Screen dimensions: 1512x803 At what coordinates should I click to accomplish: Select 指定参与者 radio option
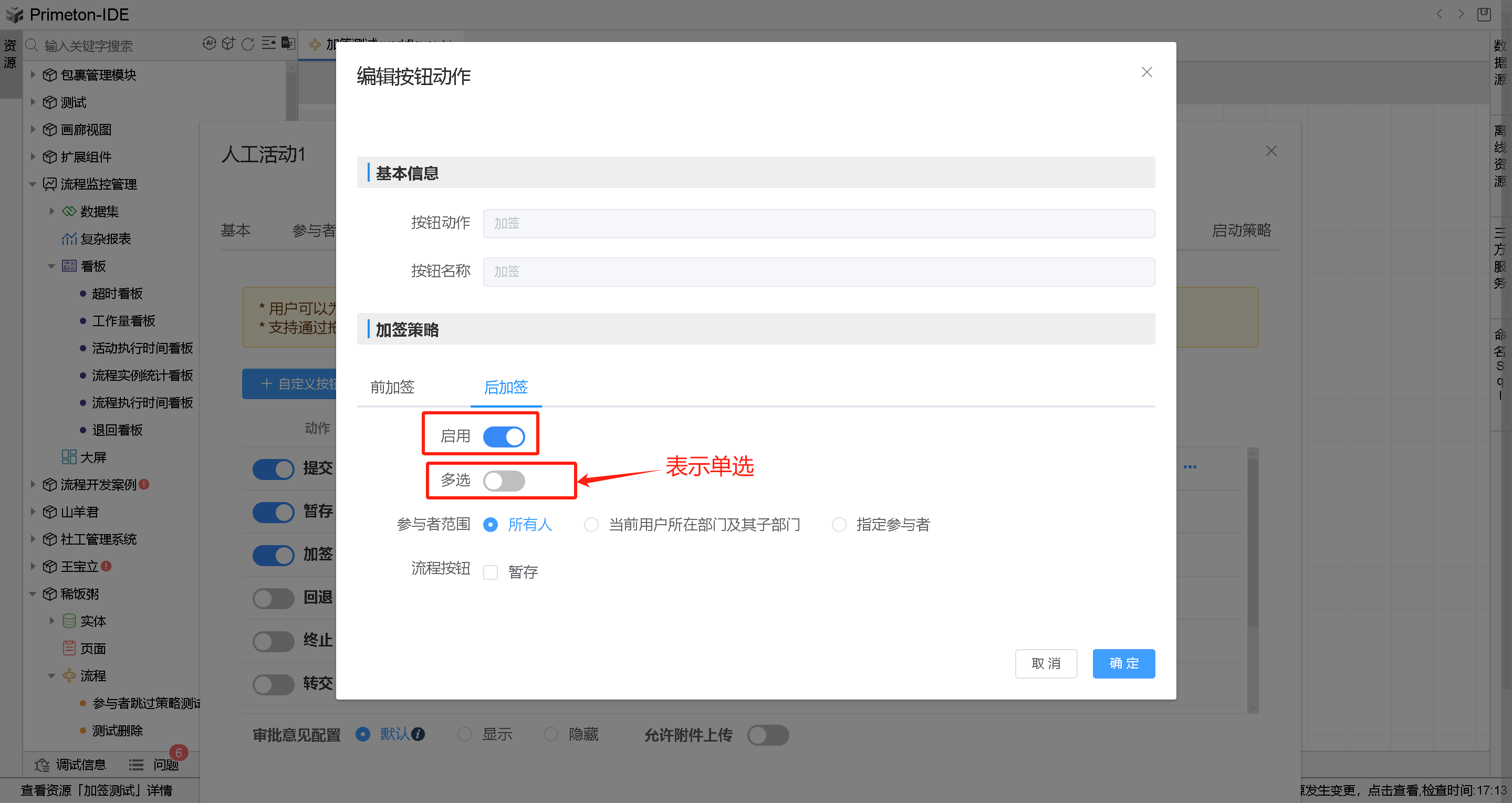(839, 525)
